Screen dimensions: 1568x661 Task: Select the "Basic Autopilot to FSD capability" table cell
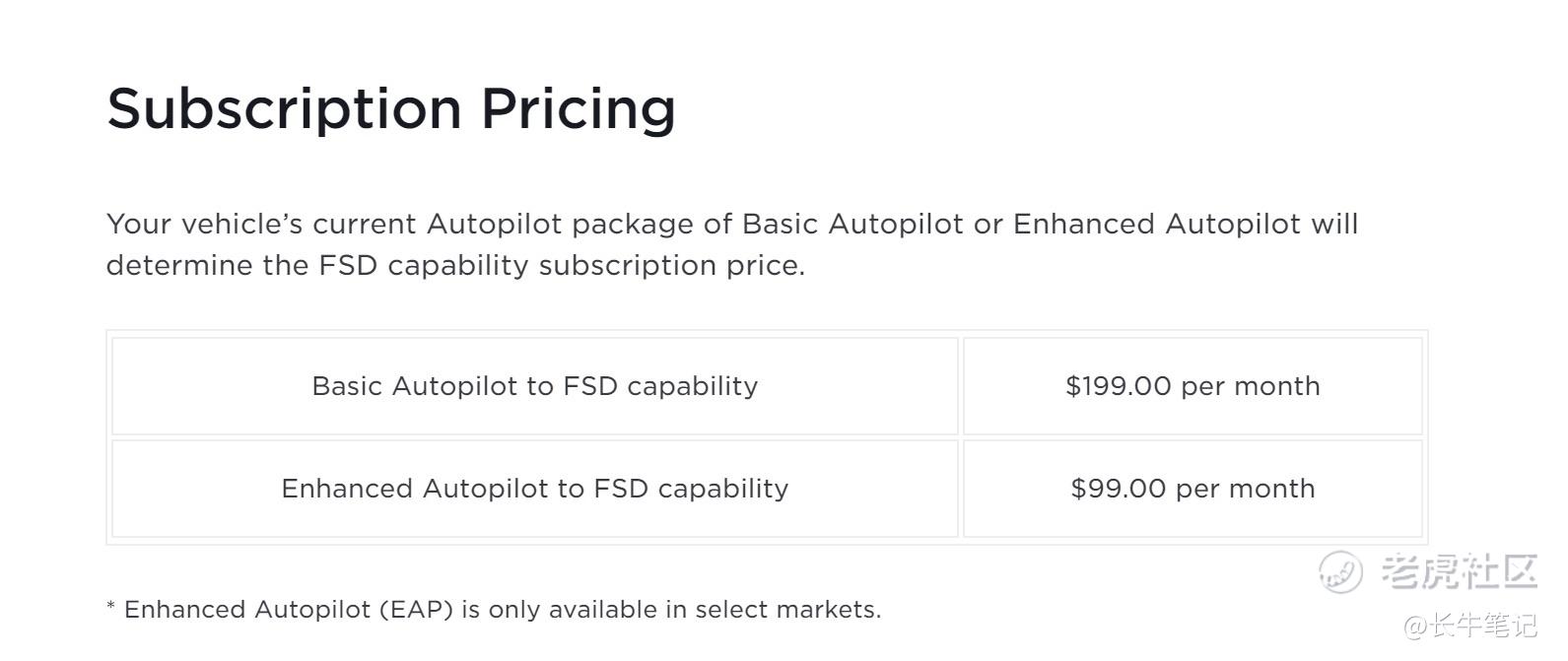pyautogui.click(x=535, y=386)
